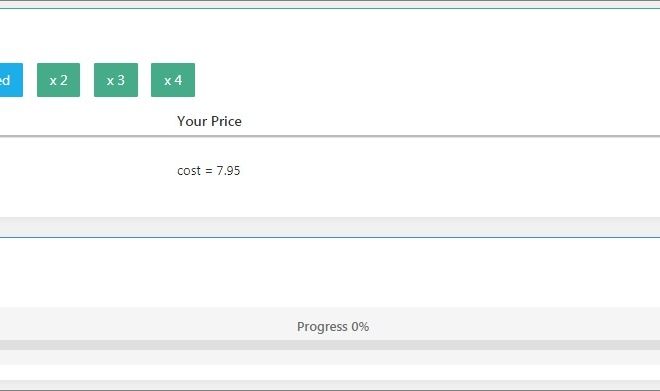Click the partially visible blue button
The height and width of the screenshot is (391, 660).
(11, 80)
